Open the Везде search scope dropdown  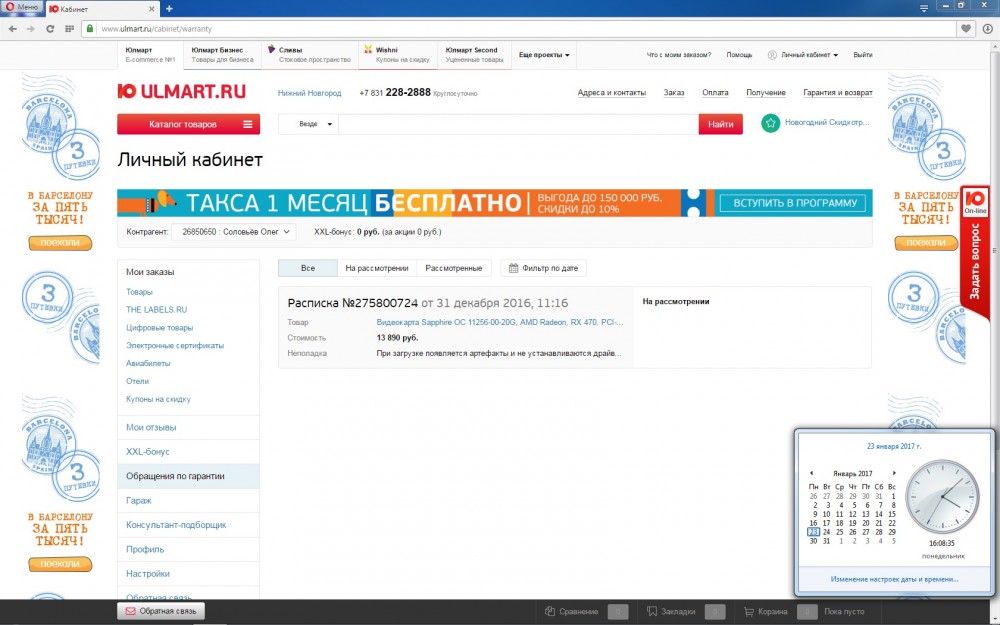pyautogui.click(x=308, y=124)
